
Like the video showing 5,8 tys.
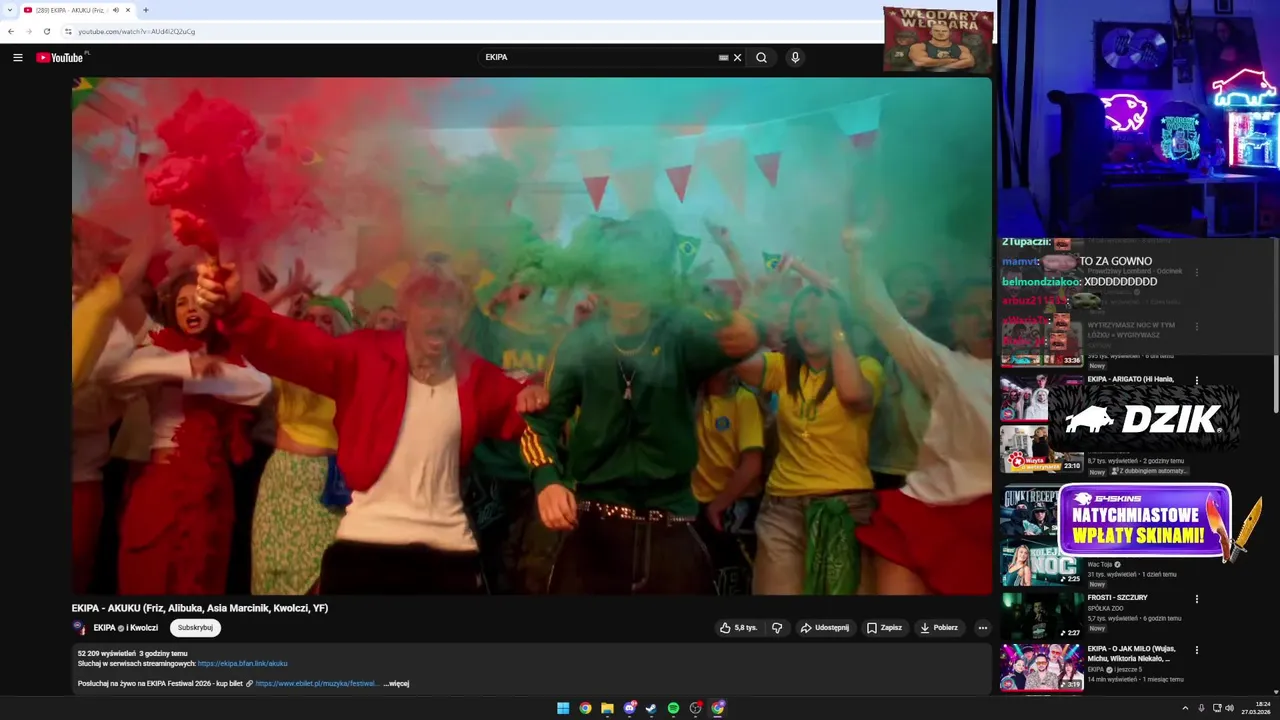pos(738,628)
